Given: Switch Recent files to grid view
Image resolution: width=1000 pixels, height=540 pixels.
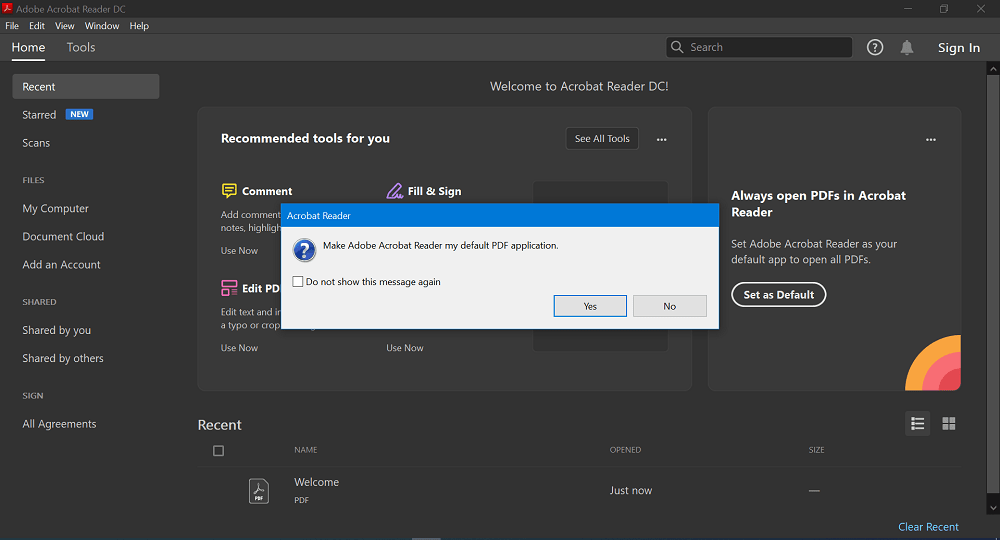Looking at the screenshot, I should pyautogui.click(x=948, y=423).
